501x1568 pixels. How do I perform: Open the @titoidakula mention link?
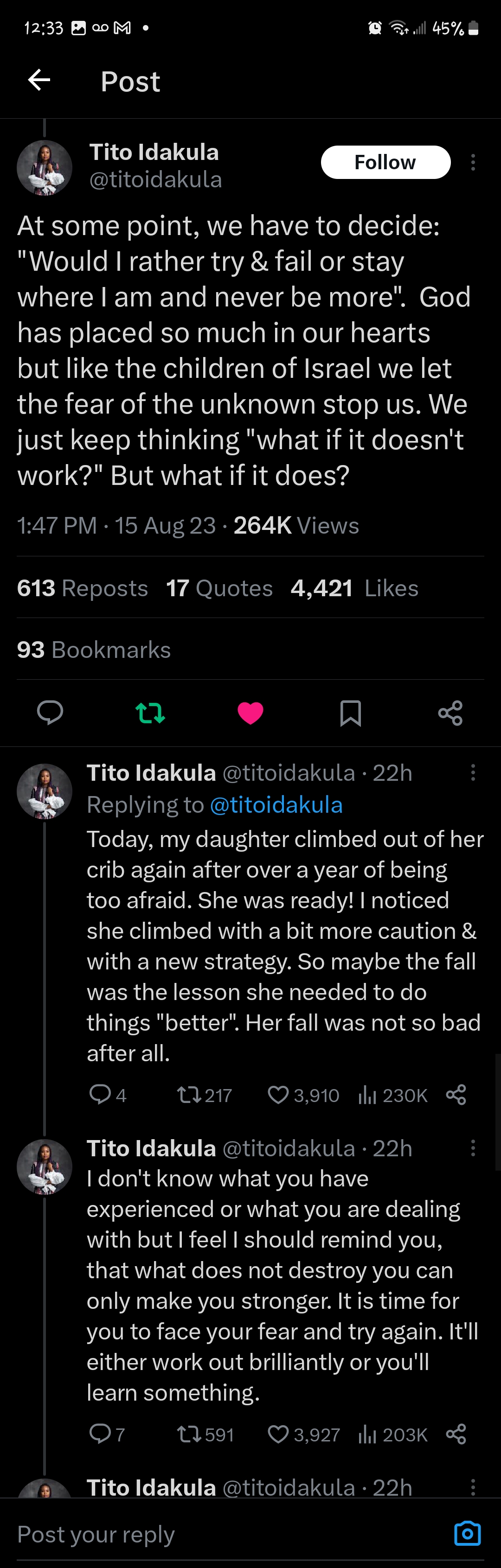pos(276,805)
